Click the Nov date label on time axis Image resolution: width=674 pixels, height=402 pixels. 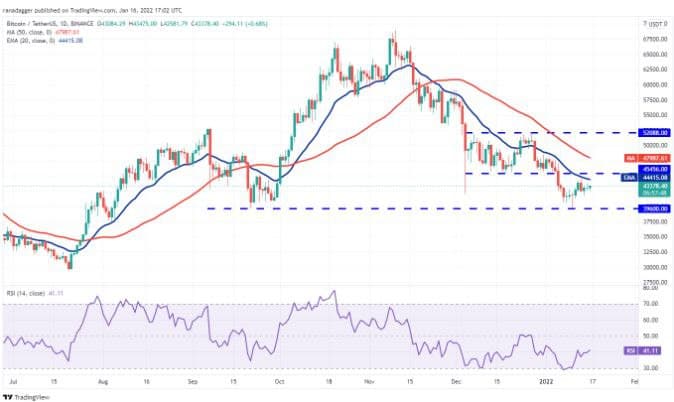[369, 381]
